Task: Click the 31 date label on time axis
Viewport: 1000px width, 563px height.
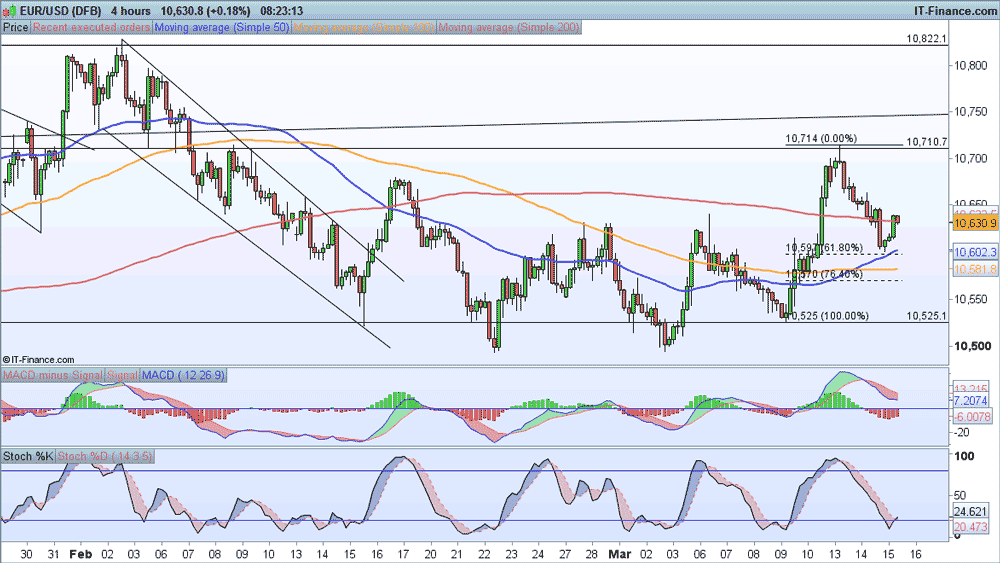Action: click(54, 554)
